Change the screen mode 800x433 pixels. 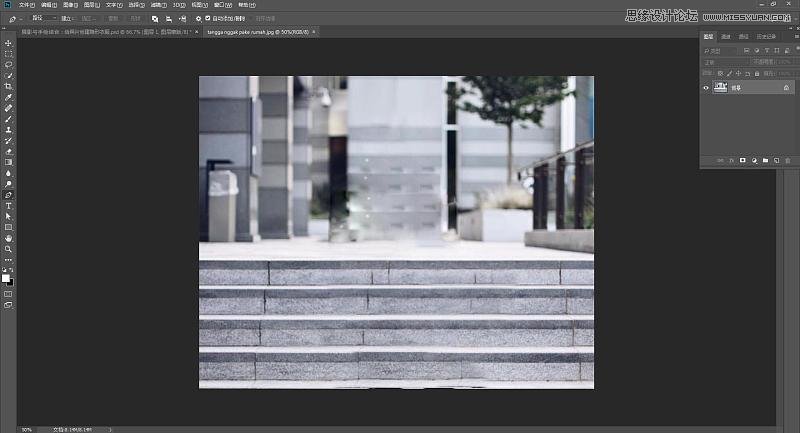click(8, 305)
